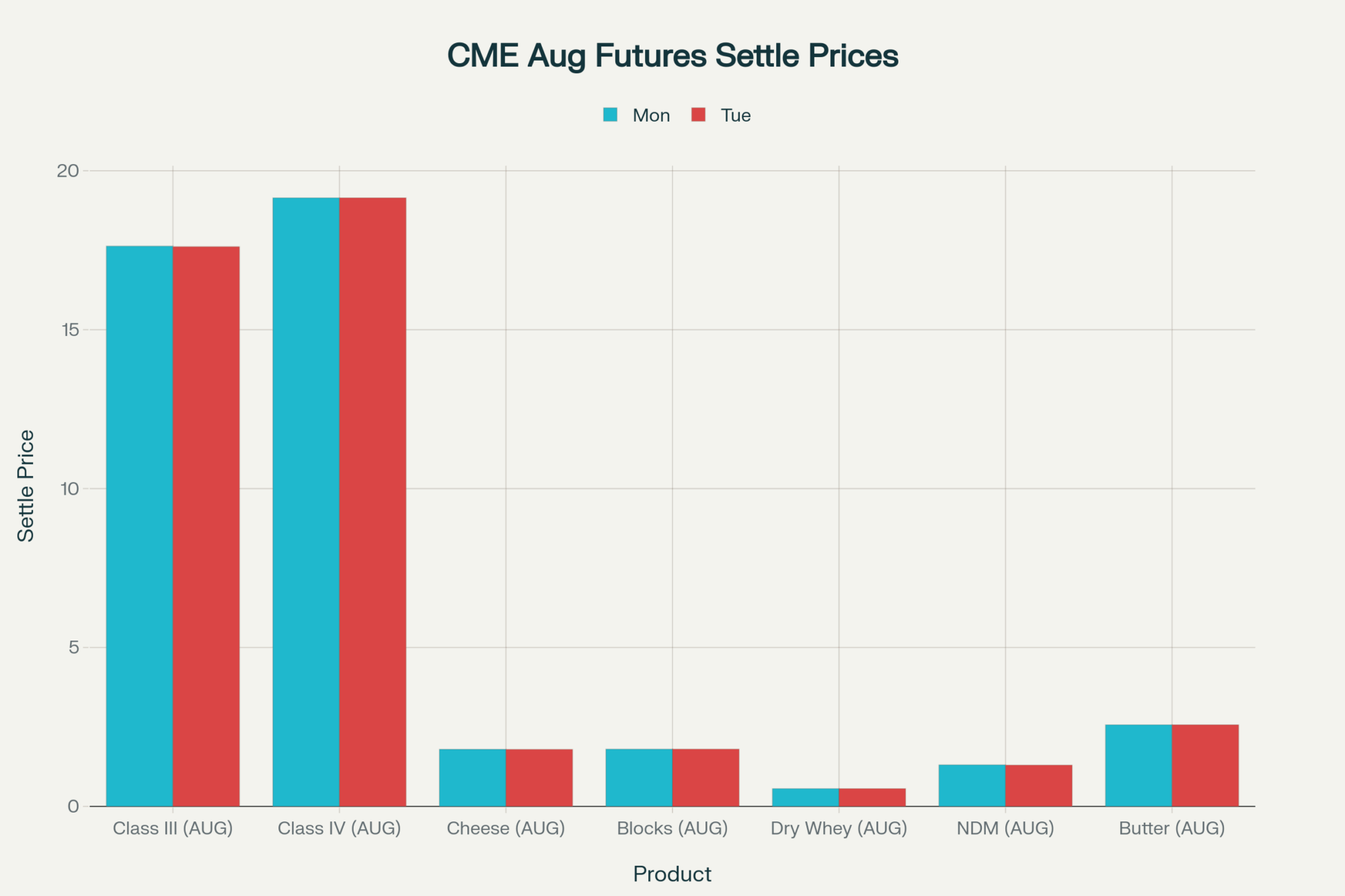Click the Product axis title
This screenshot has width=1345, height=896.
pyautogui.click(x=672, y=874)
